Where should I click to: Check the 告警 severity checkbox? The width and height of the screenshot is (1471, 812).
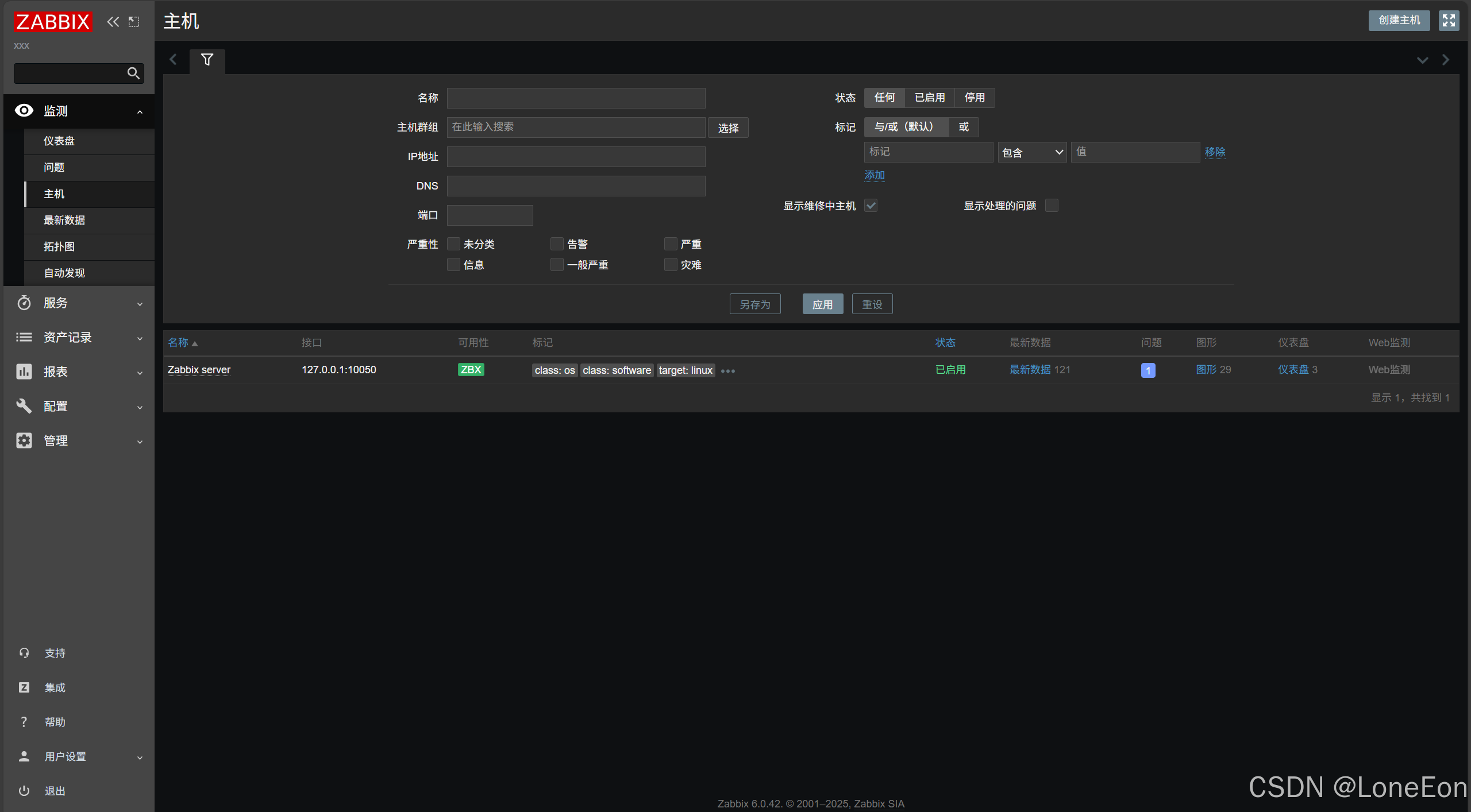tap(557, 244)
